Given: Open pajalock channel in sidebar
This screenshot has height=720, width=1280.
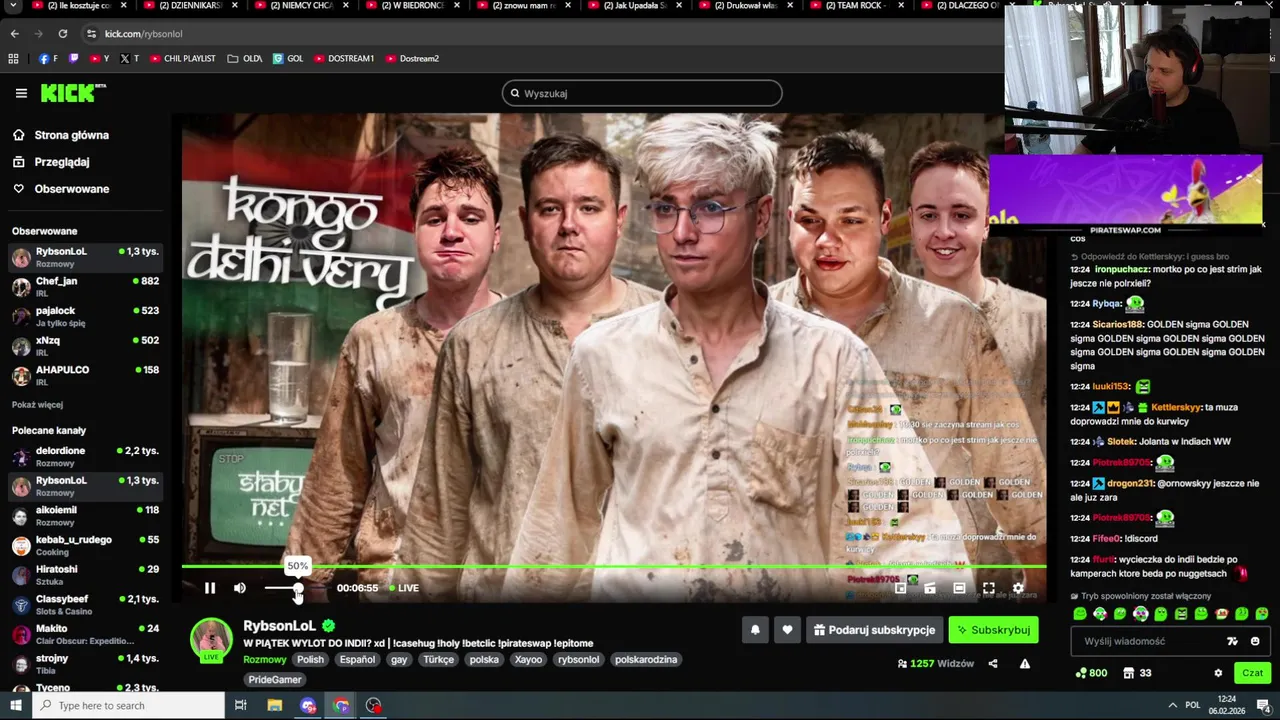Looking at the screenshot, I should (85, 317).
